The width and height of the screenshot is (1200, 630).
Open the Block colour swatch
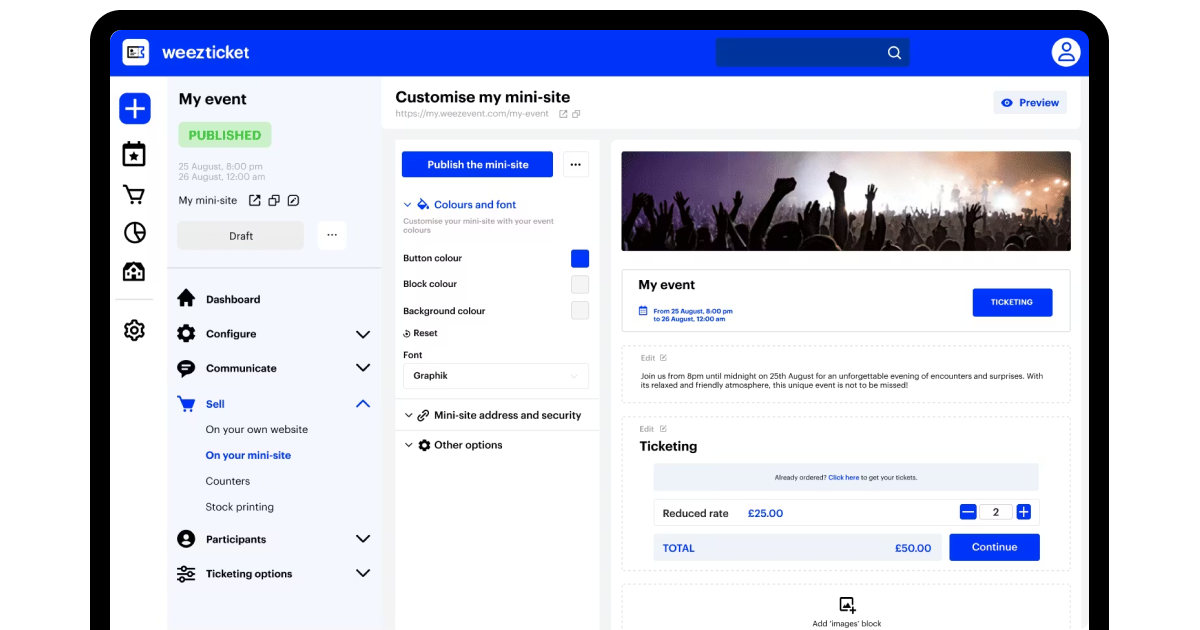click(x=580, y=285)
